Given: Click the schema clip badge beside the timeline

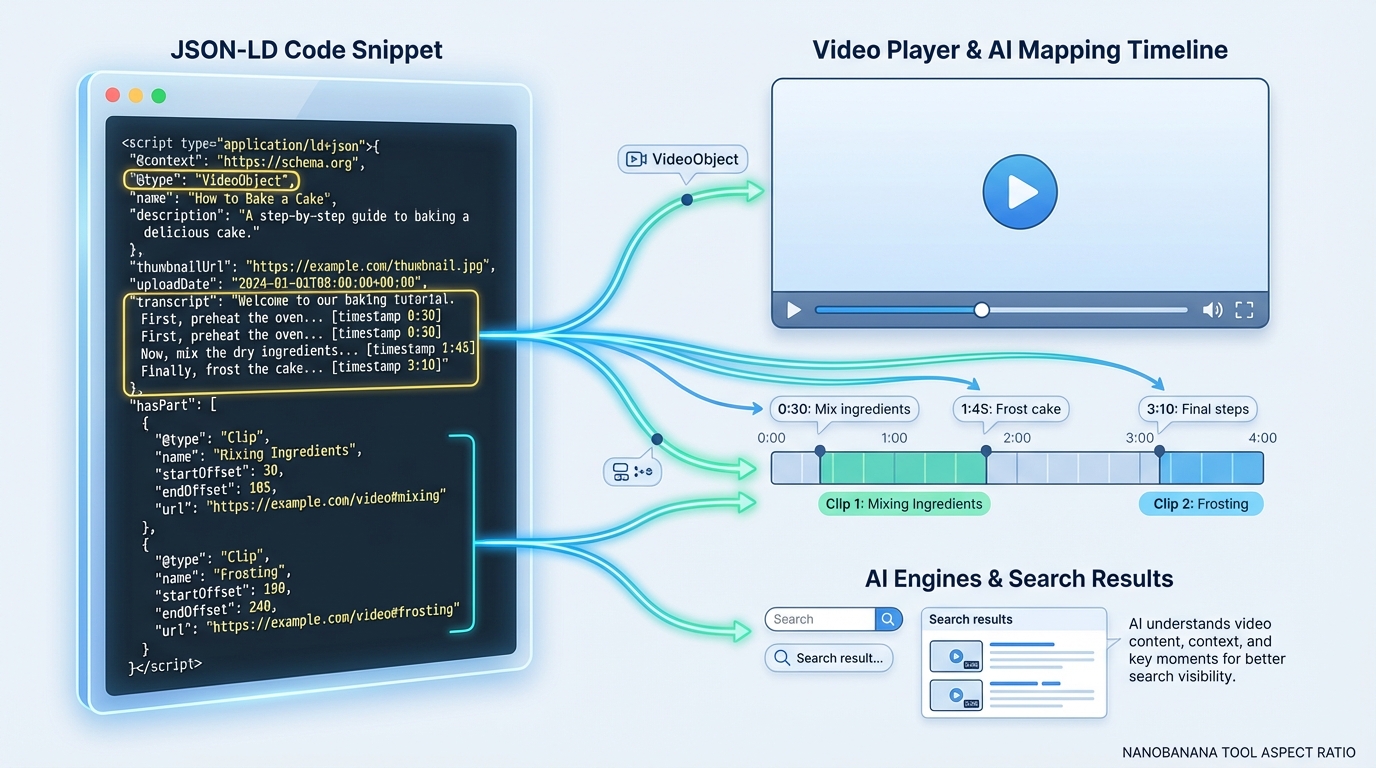Looking at the screenshot, I should pyautogui.click(x=632, y=470).
